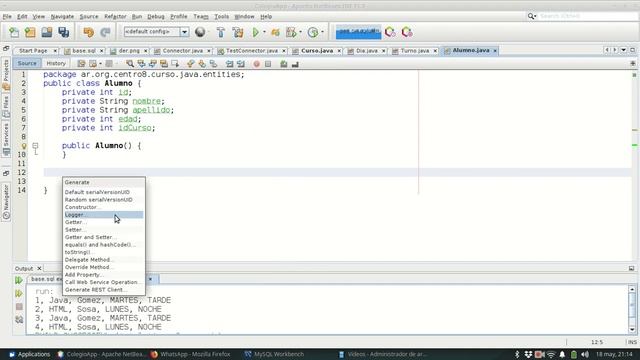Click the Save All toolbar icon
Viewport: 640px width, 360px height.
coord(64,32)
